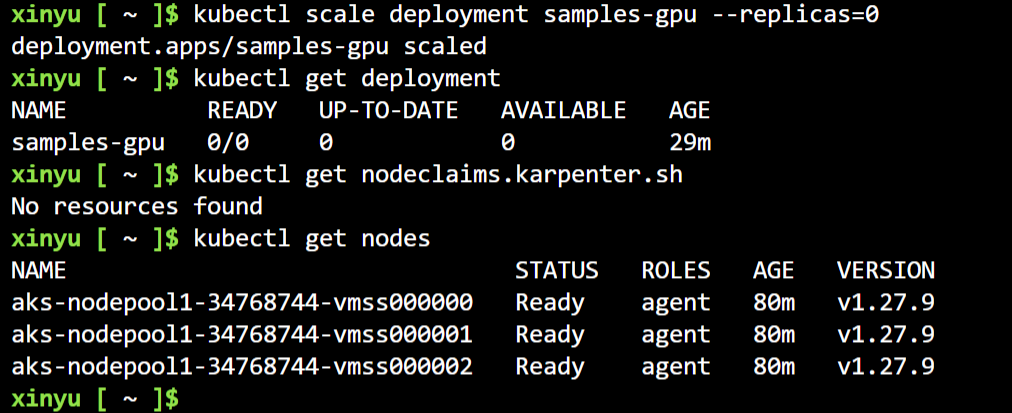Click the "deployment.apps/samples-gpu scaled" output line
Viewport: 1012px width, 413px height.
[x=249, y=46]
